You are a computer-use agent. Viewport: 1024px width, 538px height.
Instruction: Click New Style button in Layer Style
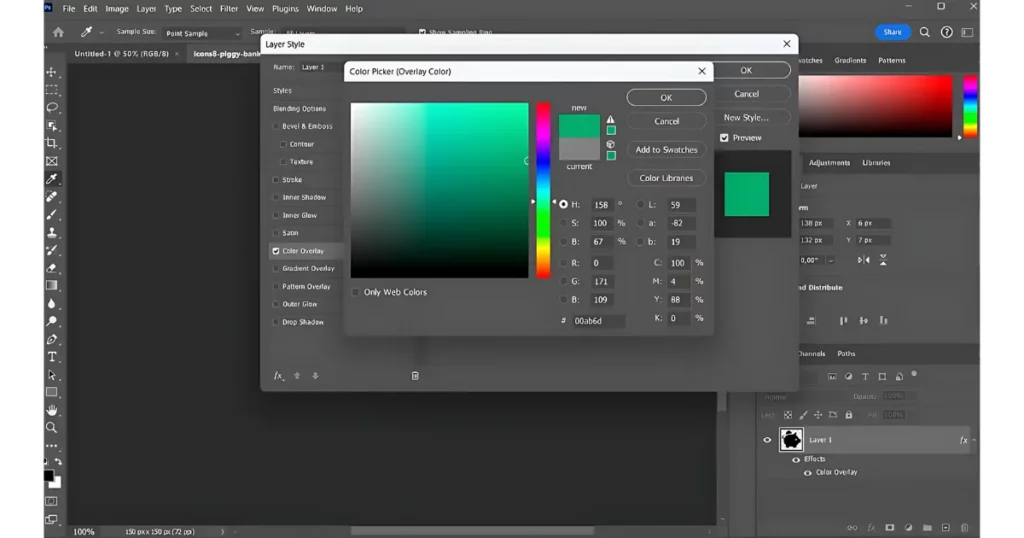[746, 118]
